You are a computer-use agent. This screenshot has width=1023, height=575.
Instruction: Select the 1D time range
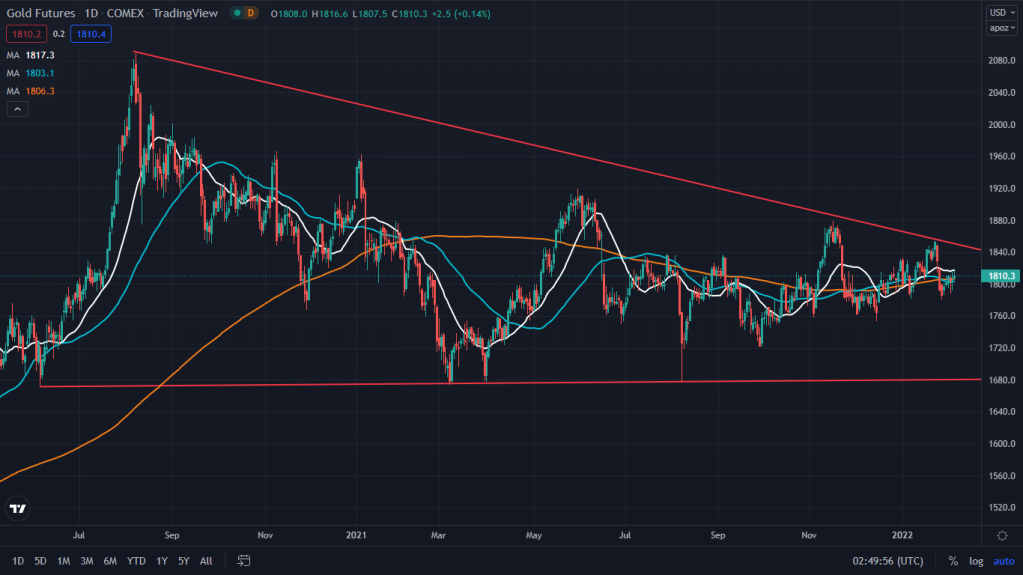click(18, 561)
